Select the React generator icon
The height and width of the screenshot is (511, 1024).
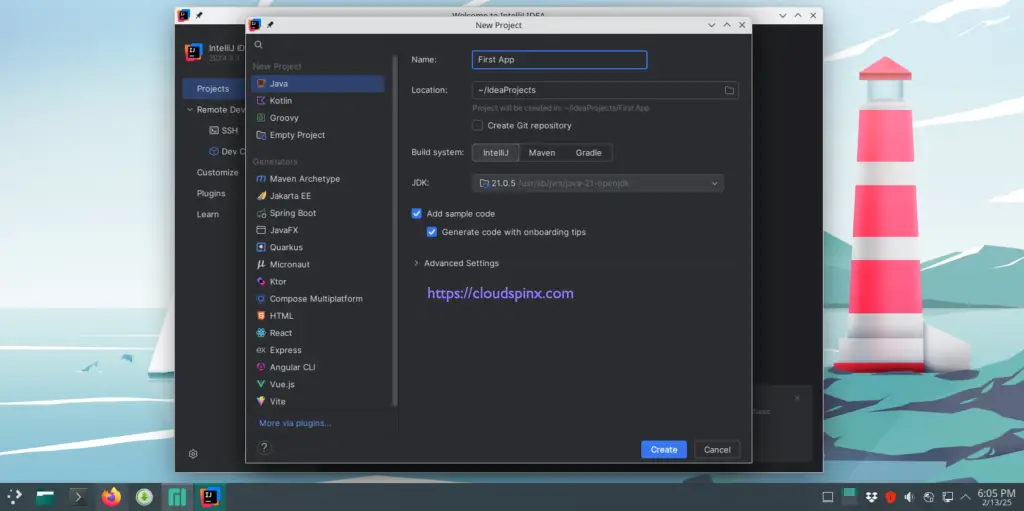pos(261,333)
